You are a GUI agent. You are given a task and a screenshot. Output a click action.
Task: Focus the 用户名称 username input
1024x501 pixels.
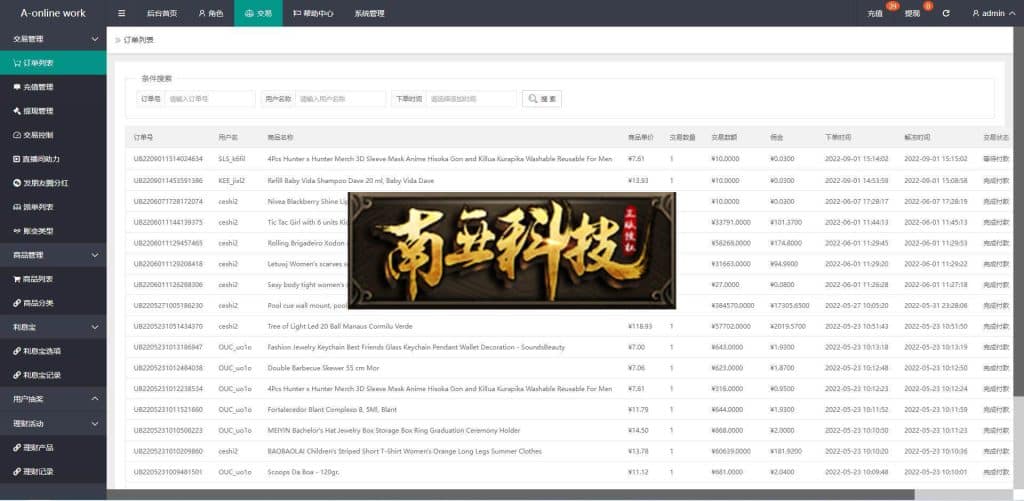340,99
